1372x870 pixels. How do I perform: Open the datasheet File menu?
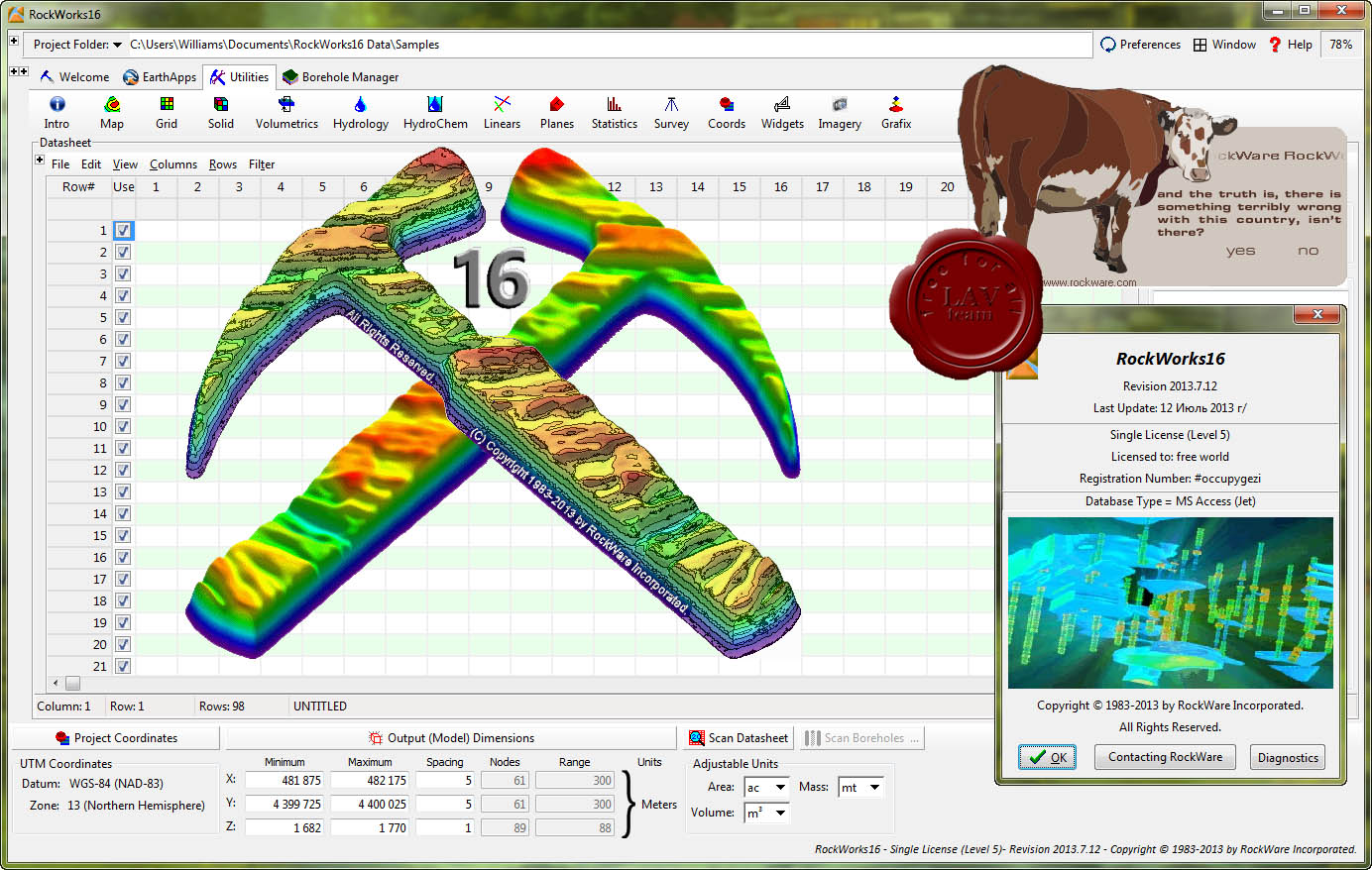tap(60, 164)
